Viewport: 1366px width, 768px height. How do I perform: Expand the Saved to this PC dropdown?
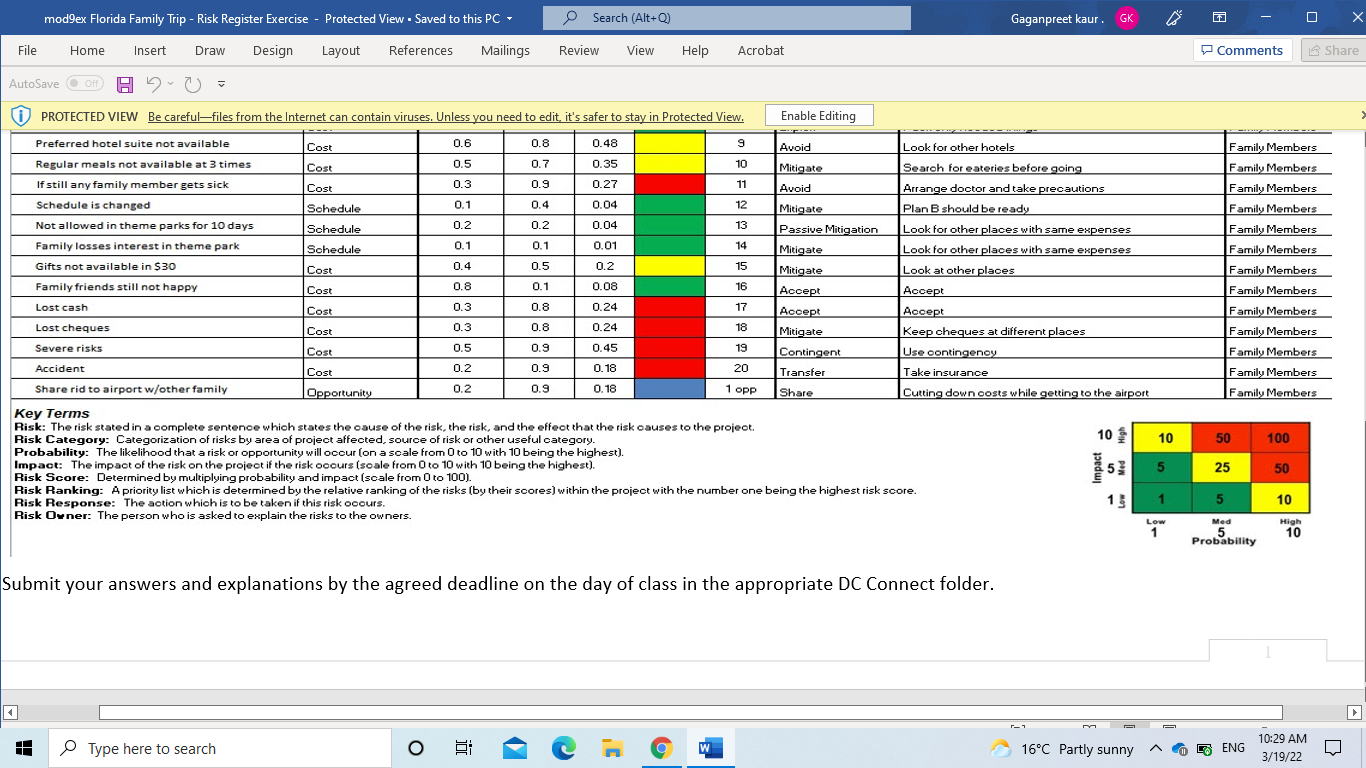(x=509, y=18)
